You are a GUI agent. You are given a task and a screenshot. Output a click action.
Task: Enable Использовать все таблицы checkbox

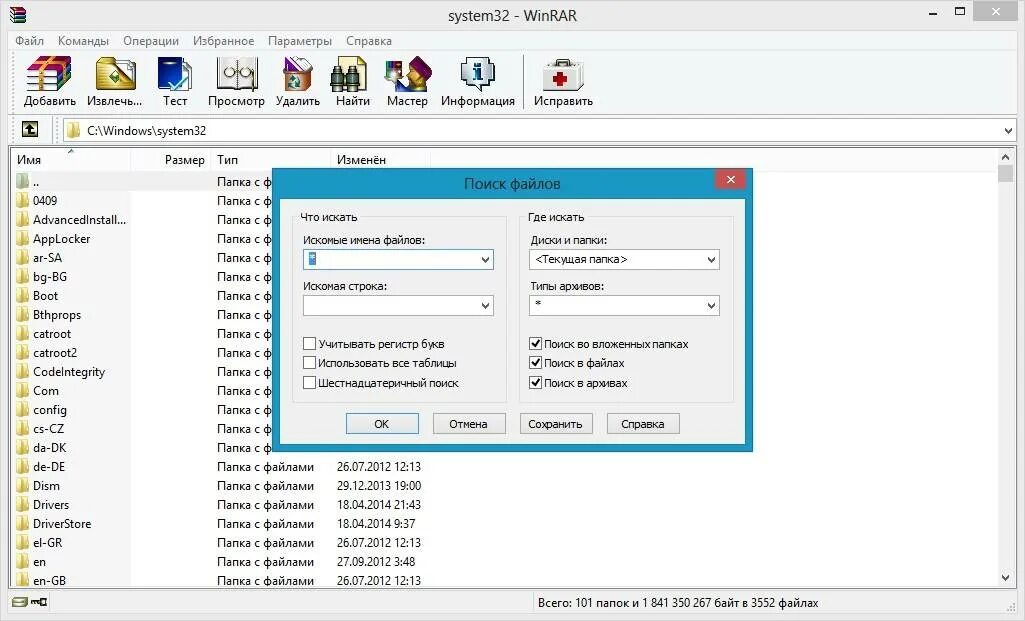[x=310, y=363]
